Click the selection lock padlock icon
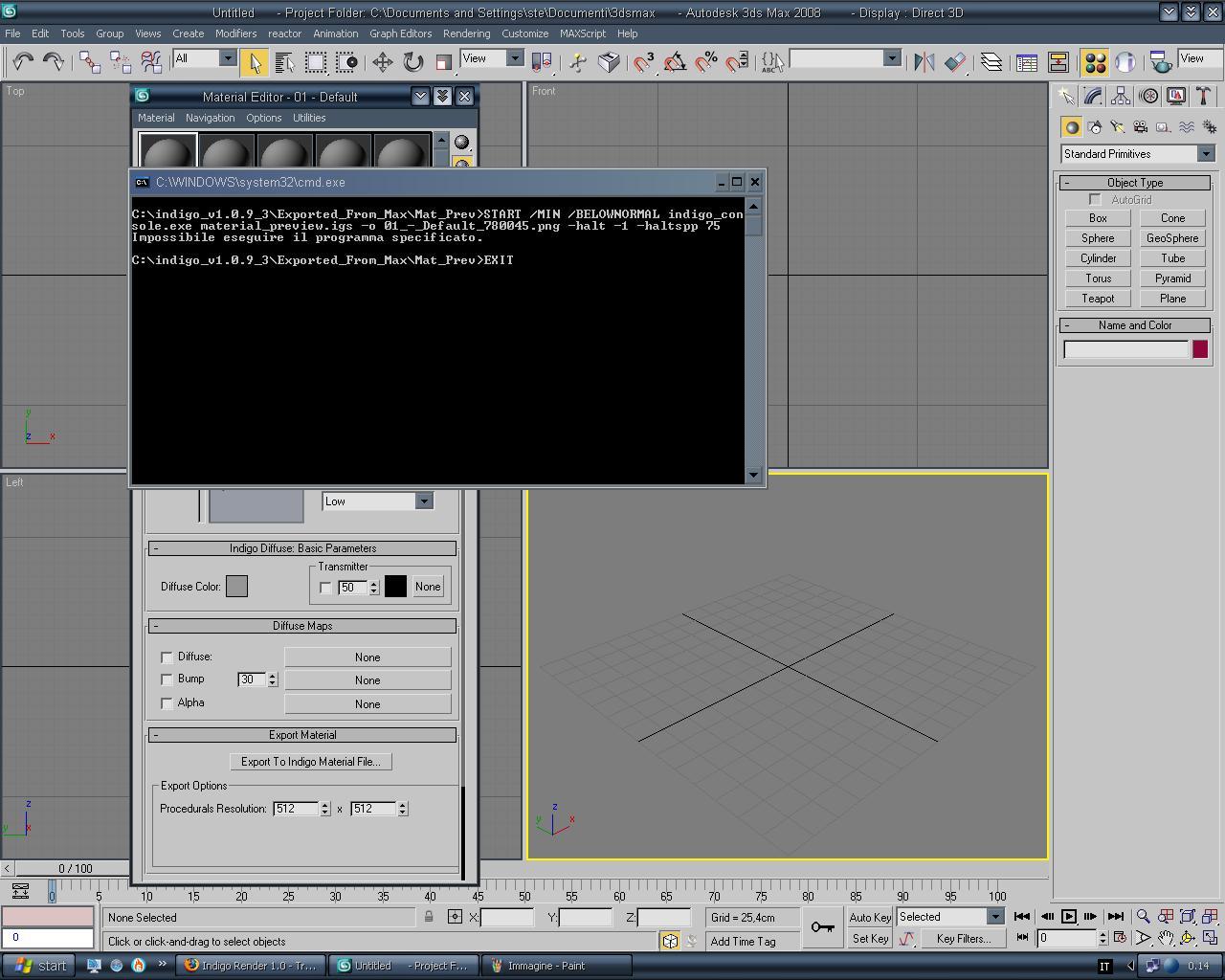This screenshot has width=1225, height=980. pos(429,917)
